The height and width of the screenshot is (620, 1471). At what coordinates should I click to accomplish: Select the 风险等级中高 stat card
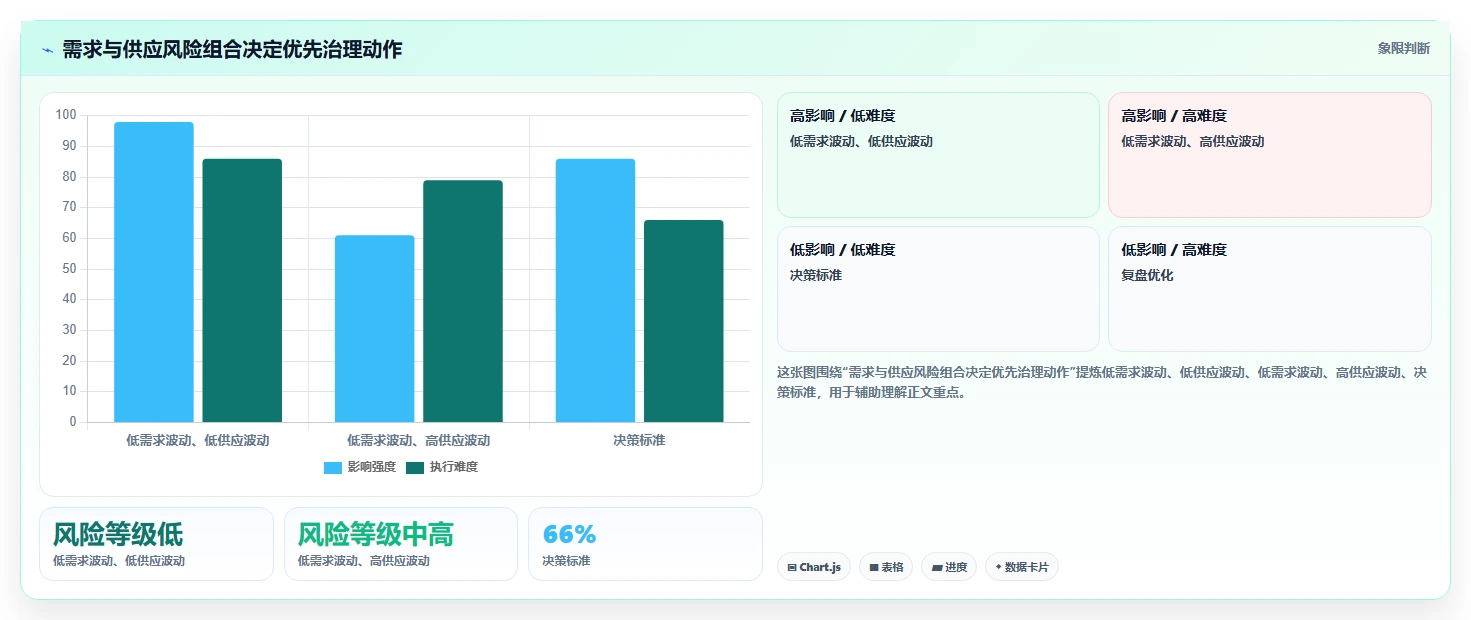(x=401, y=544)
